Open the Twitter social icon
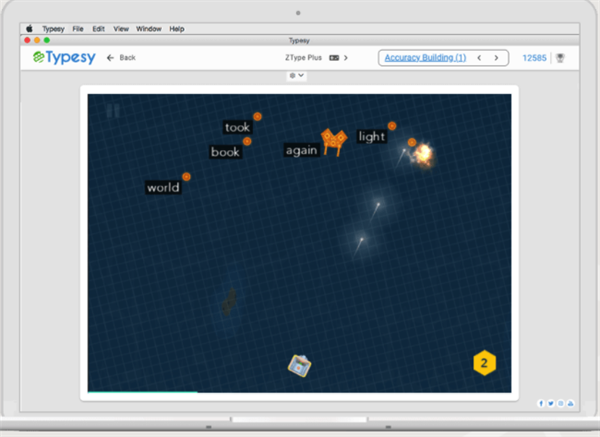Screen dimensions: 600x437 coord(551,403)
